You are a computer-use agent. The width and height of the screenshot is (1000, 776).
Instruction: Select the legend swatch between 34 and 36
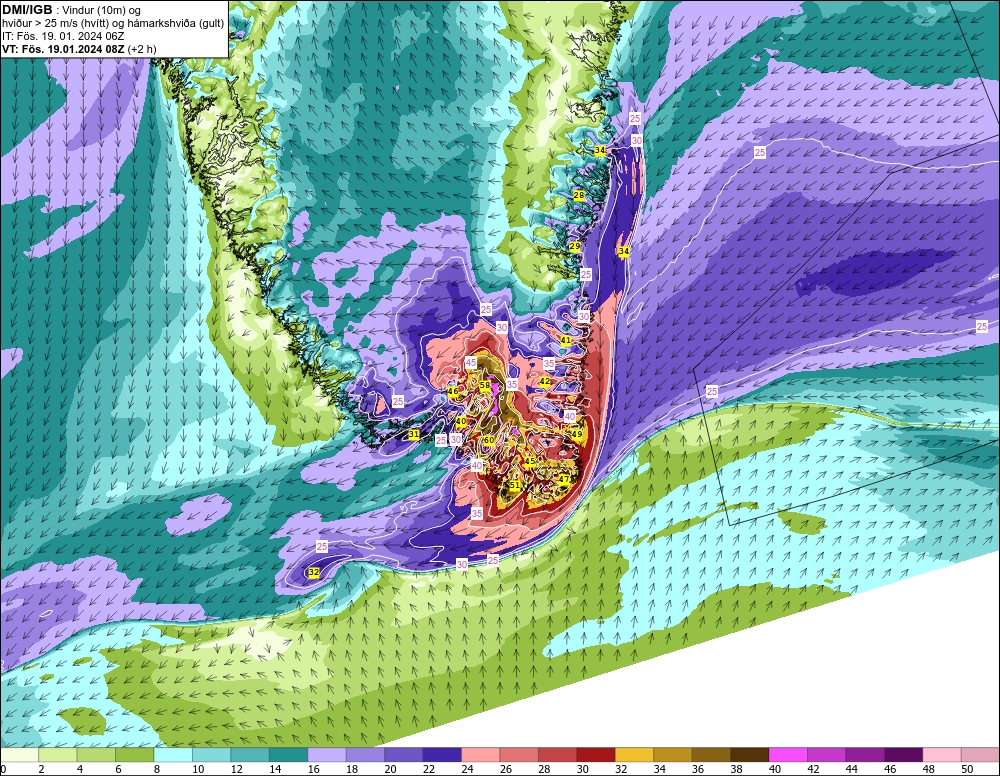pyautogui.click(x=673, y=755)
